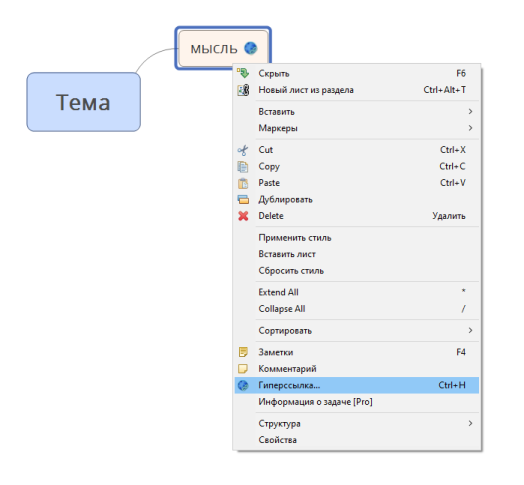Click the Скрыть green arrow icon
This screenshot has width=524, height=485.
243,73
